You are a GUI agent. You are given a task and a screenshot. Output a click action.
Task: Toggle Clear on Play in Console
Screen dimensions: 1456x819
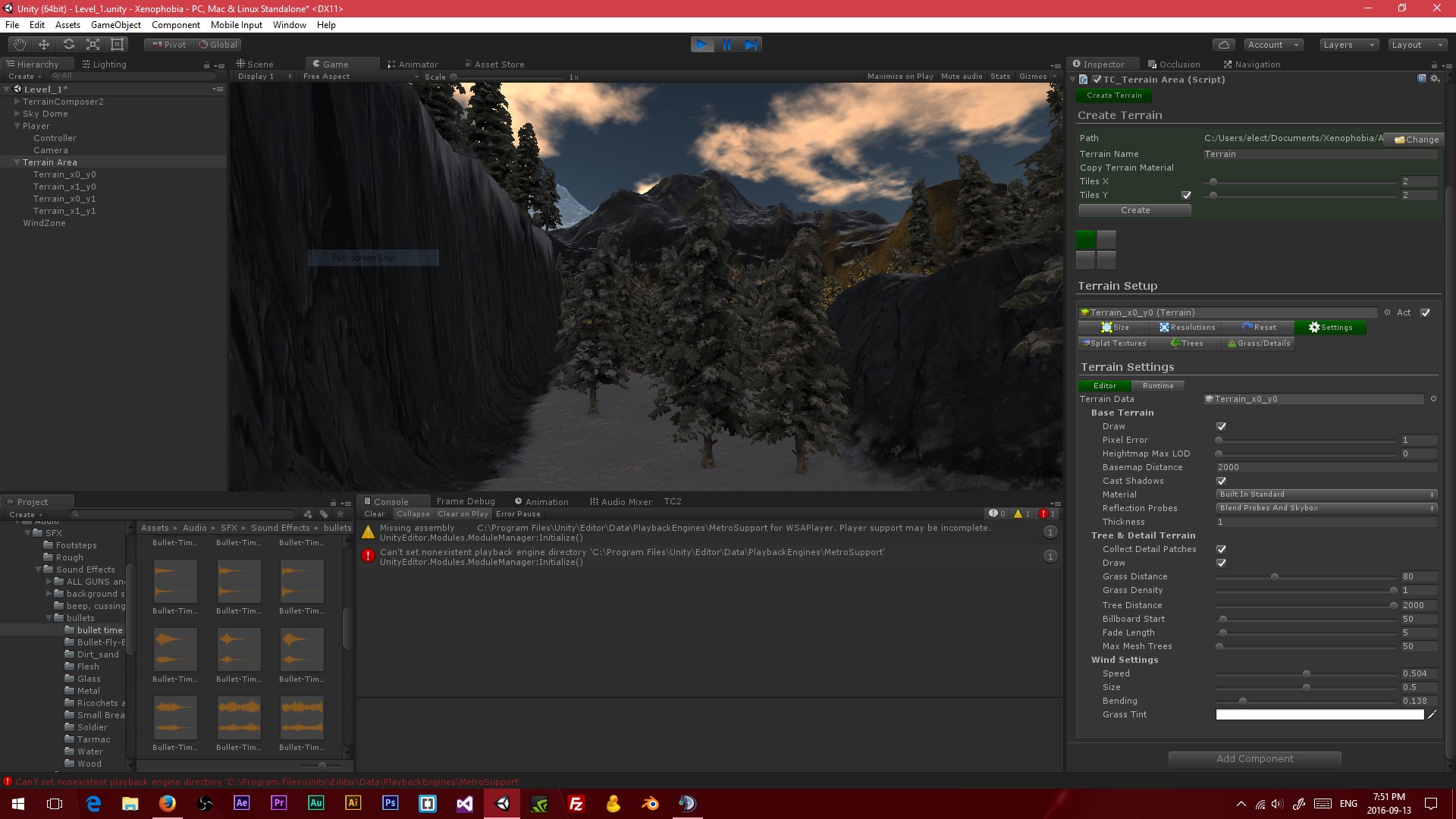[x=463, y=514]
